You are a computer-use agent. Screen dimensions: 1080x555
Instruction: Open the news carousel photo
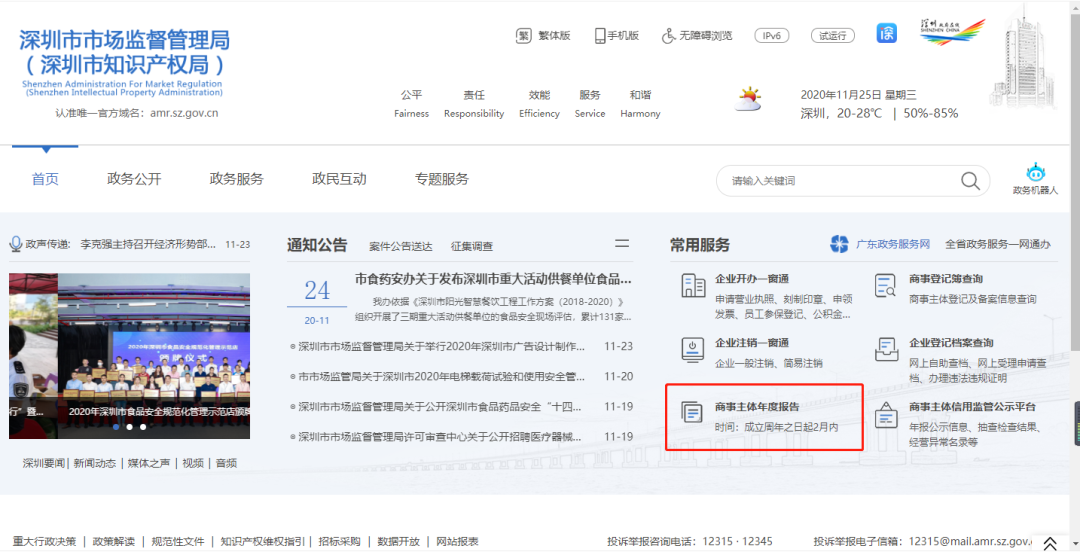click(x=129, y=356)
